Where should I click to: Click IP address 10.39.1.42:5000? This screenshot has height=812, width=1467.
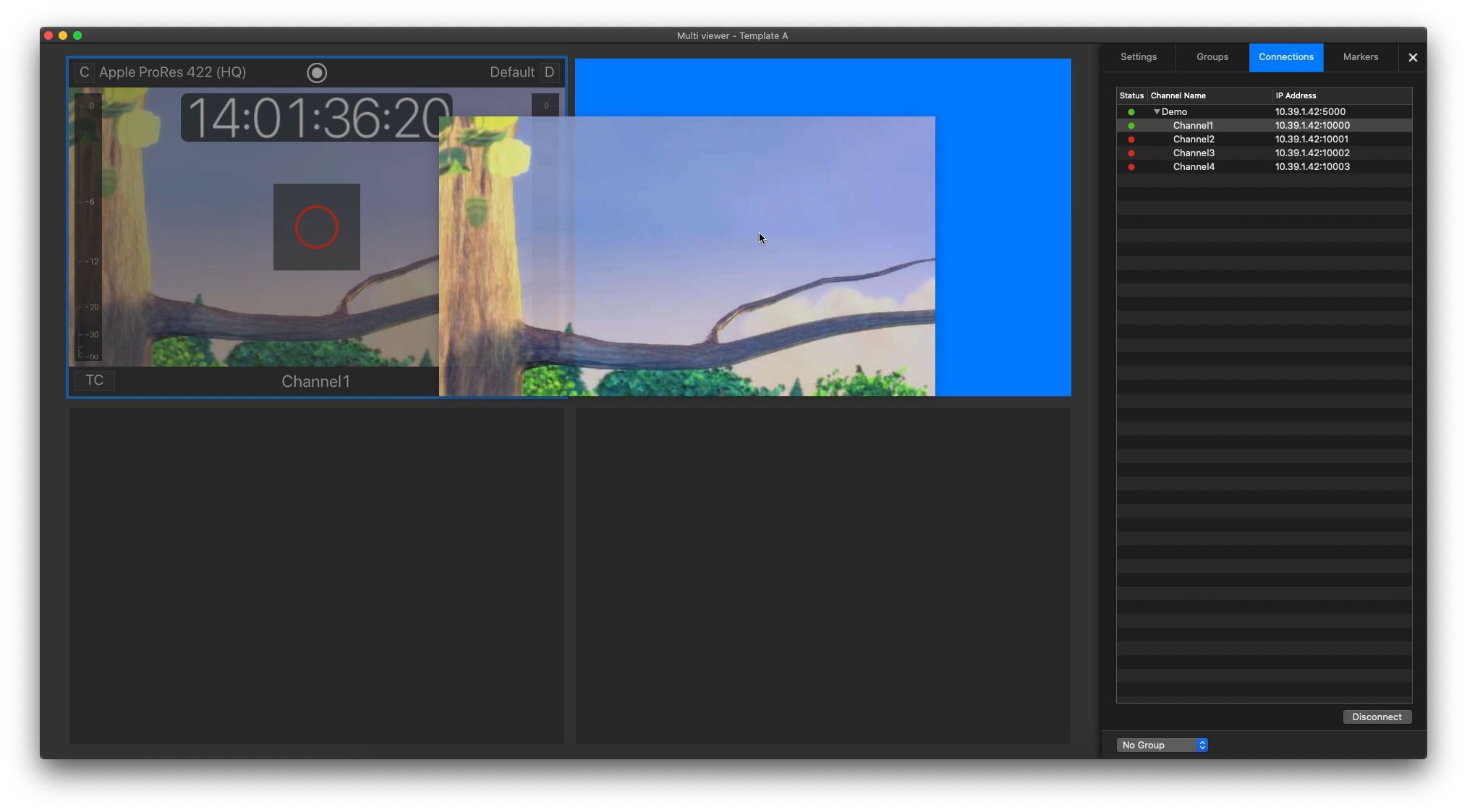pyautogui.click(x=1310, y=112)
